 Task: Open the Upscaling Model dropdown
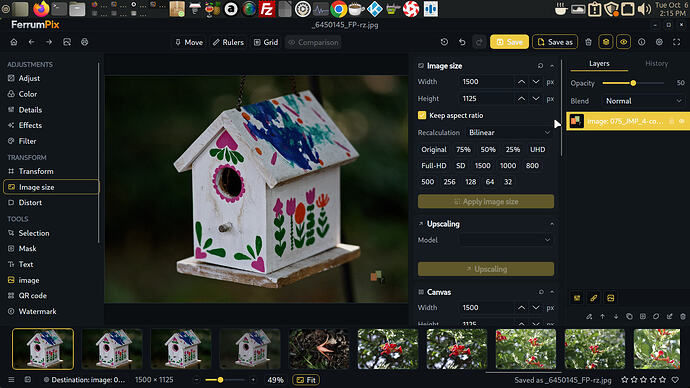tap(506, 240)
